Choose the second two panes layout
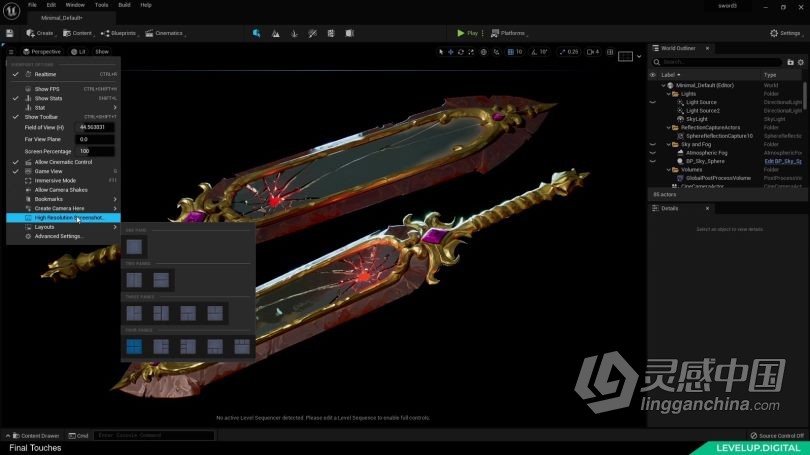 click(x=161, y=280)
